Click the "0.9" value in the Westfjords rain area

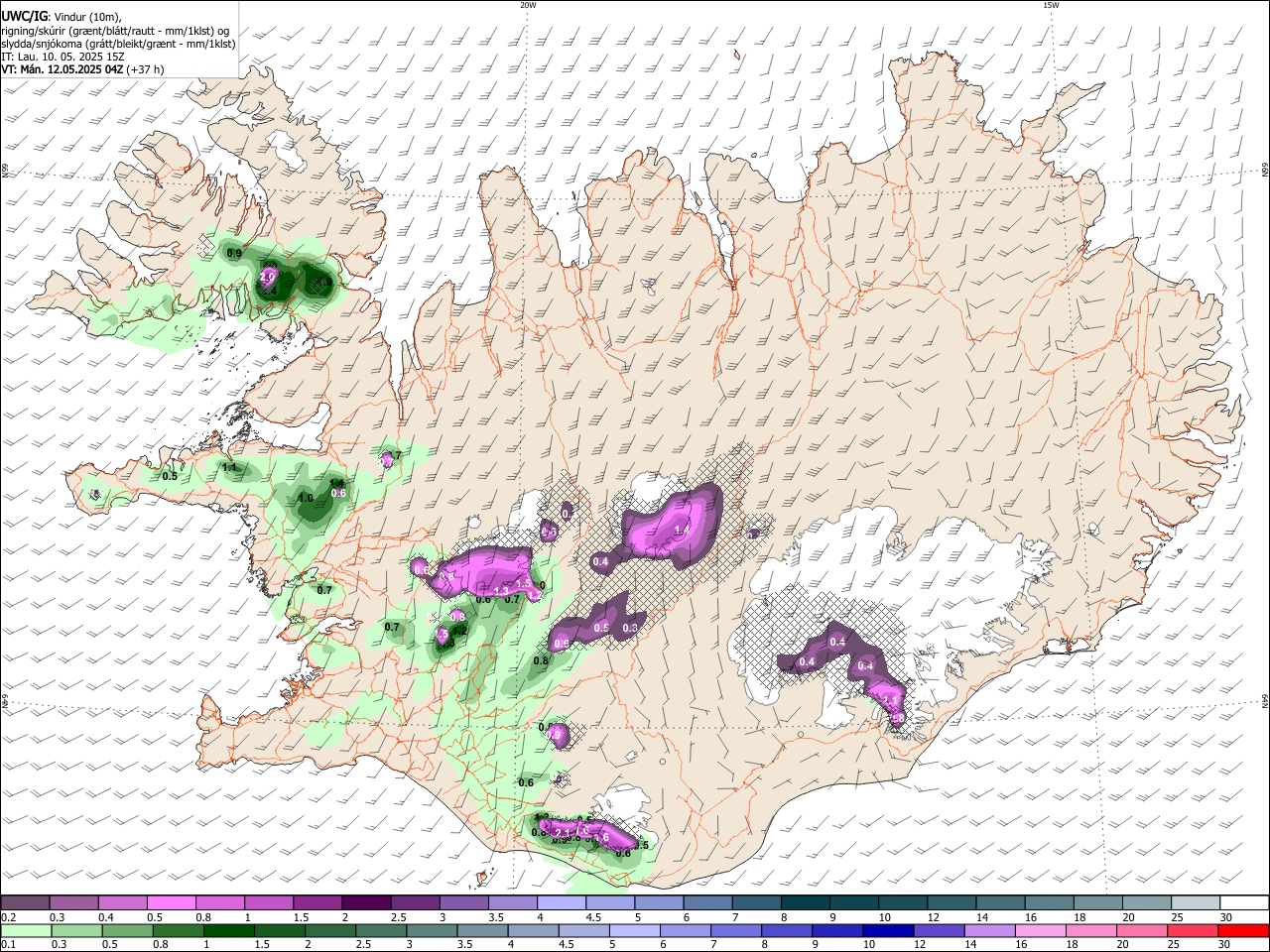[234, 254]
